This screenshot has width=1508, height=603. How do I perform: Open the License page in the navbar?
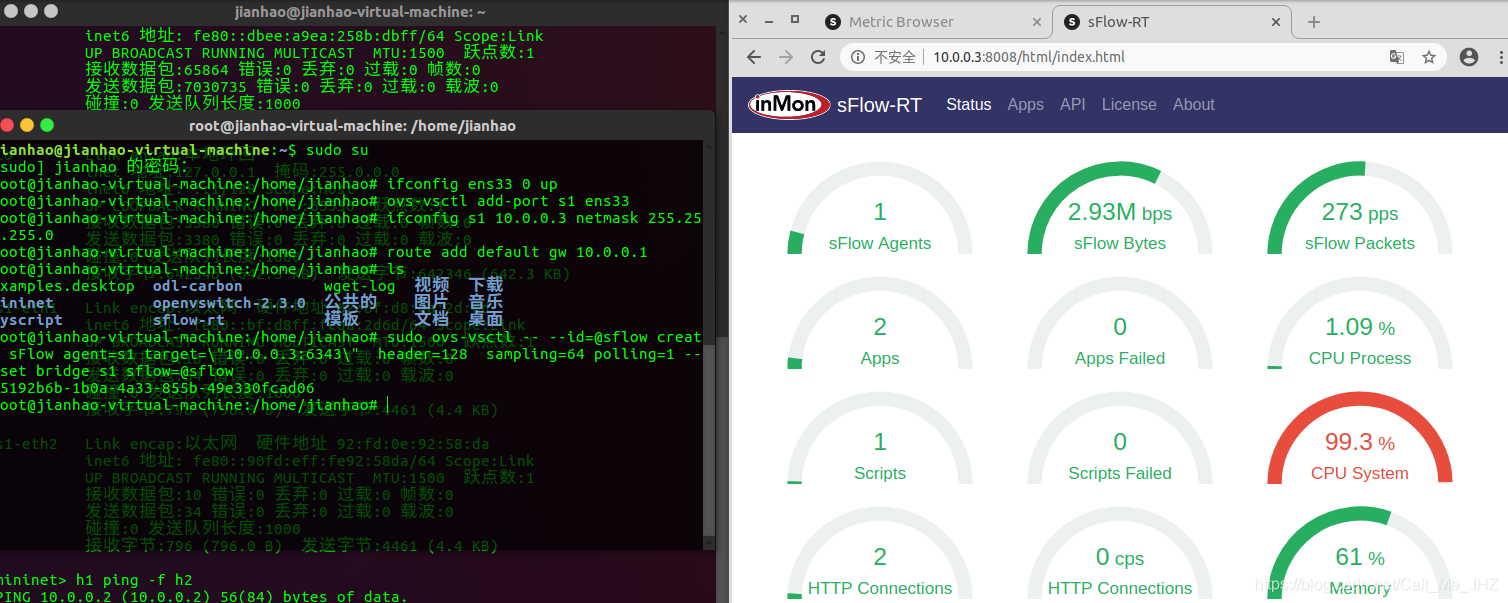[x=1129, y=104]
